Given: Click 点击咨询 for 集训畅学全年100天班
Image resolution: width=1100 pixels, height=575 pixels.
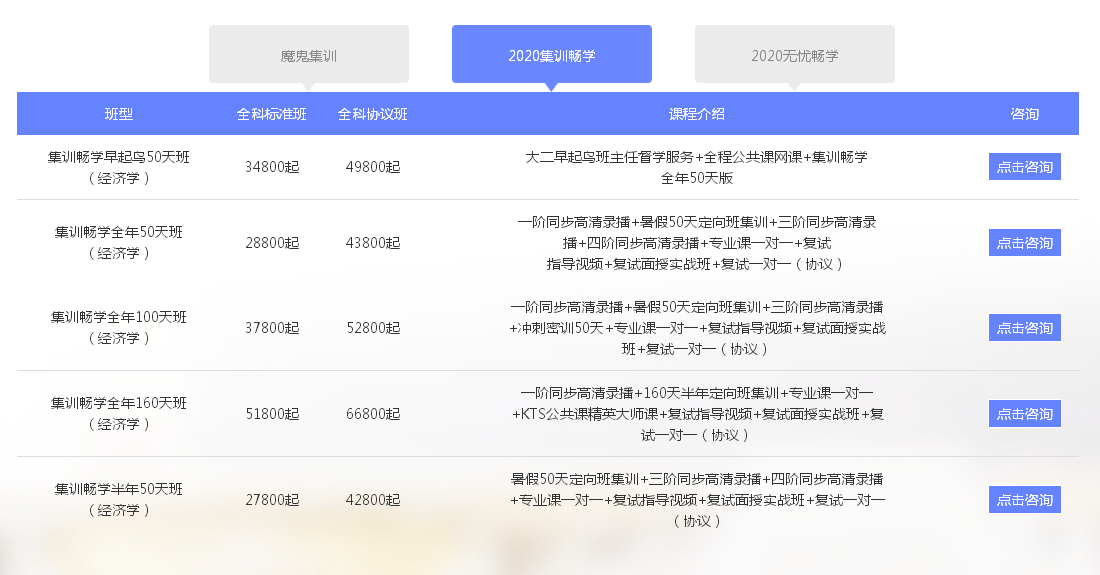Looking at the screenshot, I should pyautogui.click(x=1024, y=327).
